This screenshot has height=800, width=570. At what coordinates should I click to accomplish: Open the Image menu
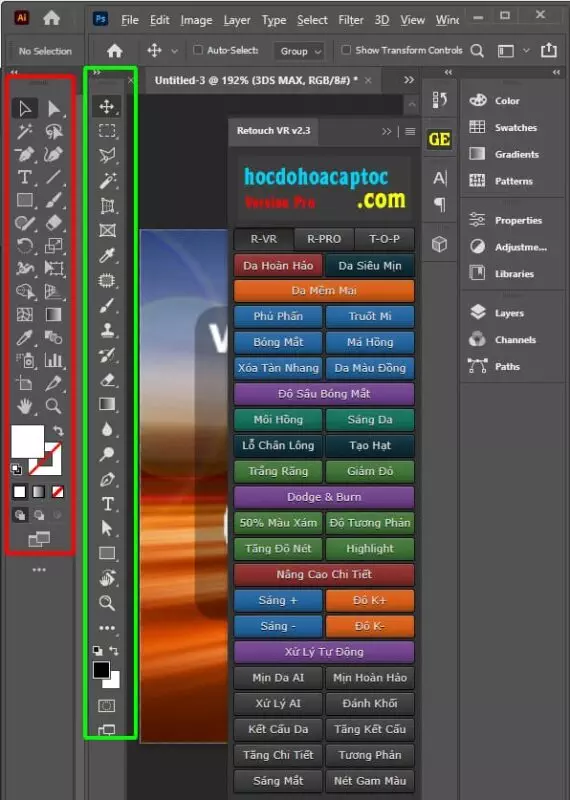tap(196, 20)
